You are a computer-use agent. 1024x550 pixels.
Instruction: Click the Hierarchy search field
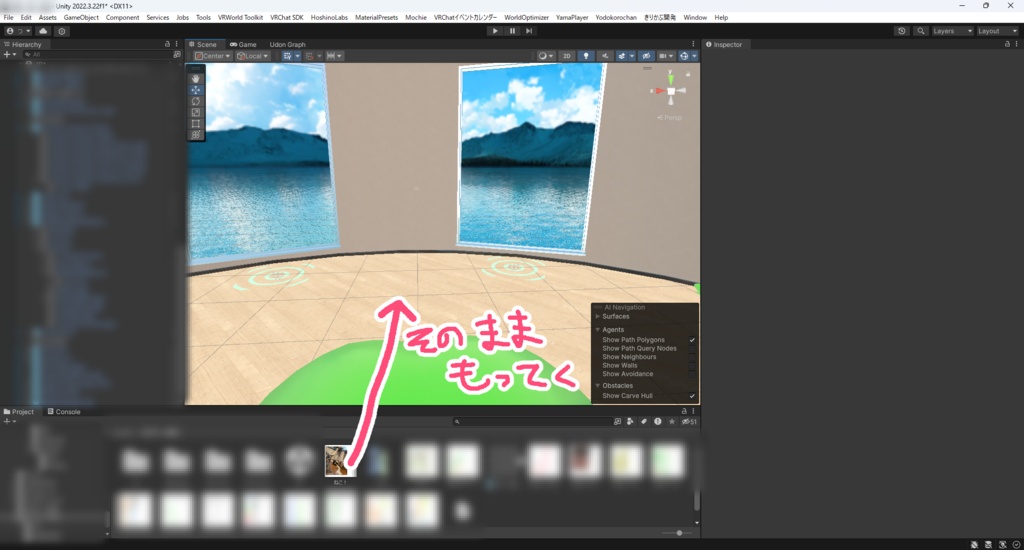coord(97,55)
